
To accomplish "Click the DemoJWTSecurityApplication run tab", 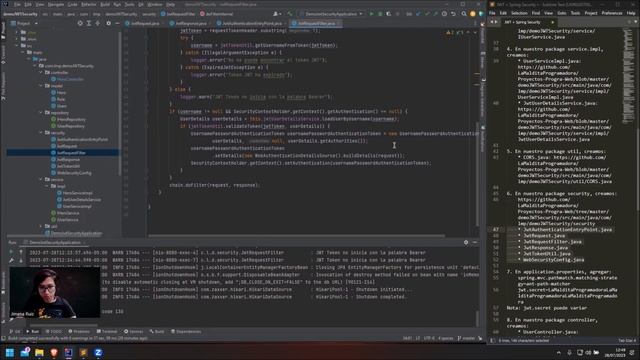I will [x=54, y=242].
